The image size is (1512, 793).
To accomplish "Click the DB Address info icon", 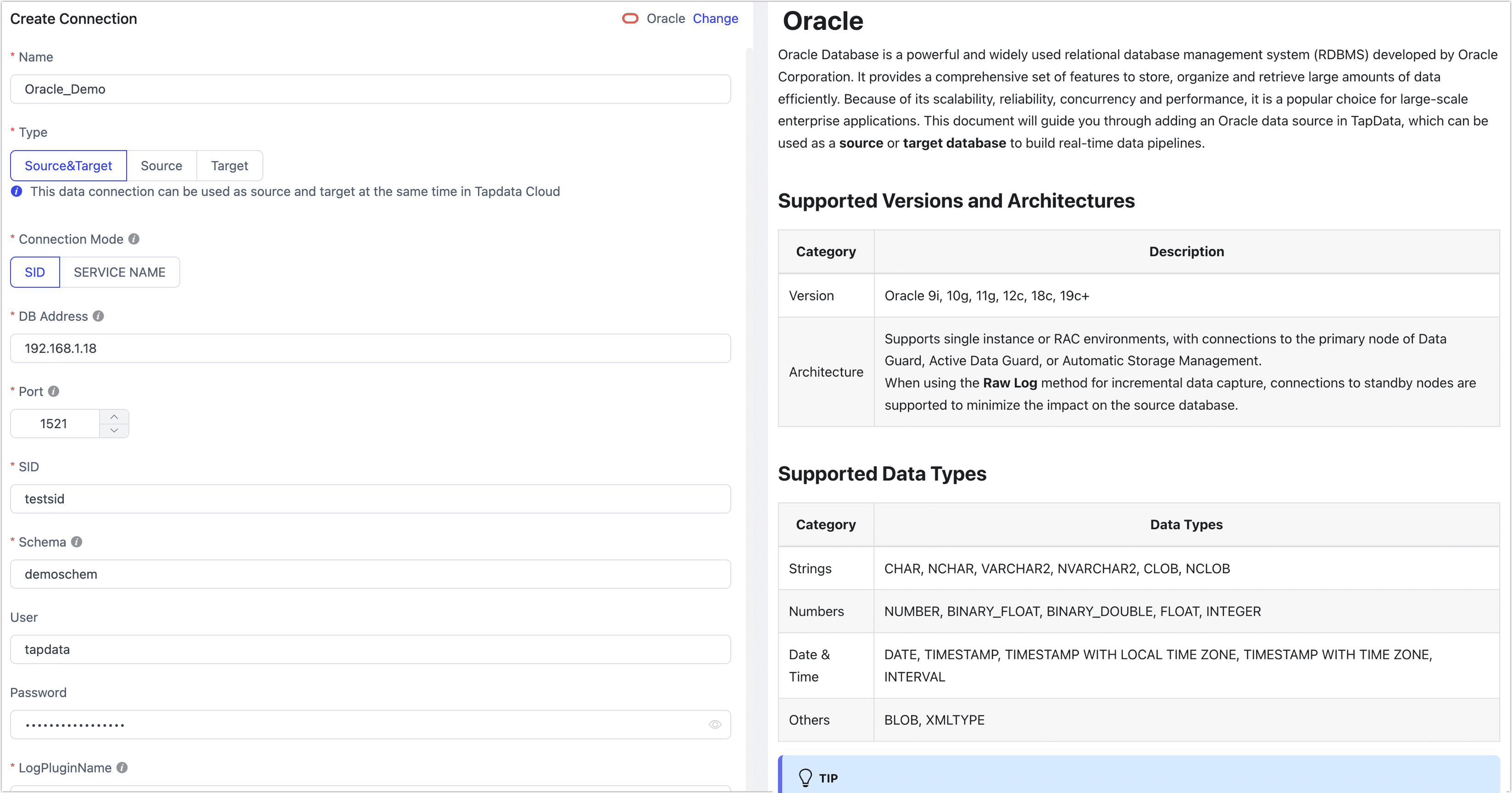I will (x=99, y=316).
